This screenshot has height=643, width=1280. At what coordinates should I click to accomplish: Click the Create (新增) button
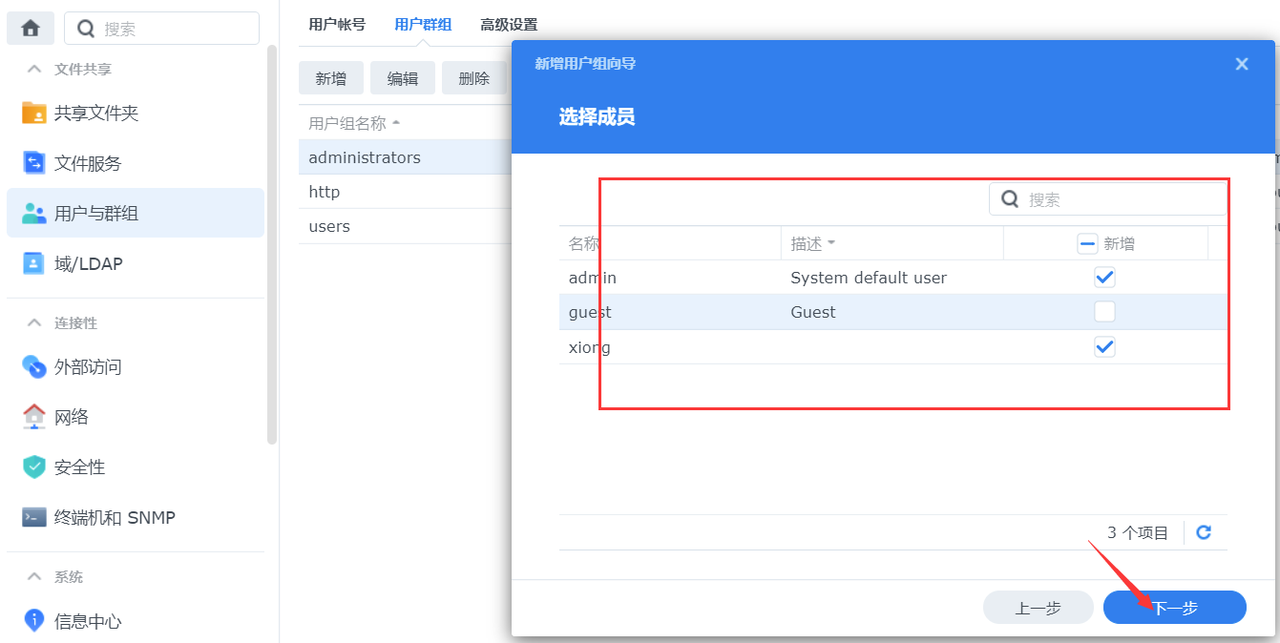point(331,78)
